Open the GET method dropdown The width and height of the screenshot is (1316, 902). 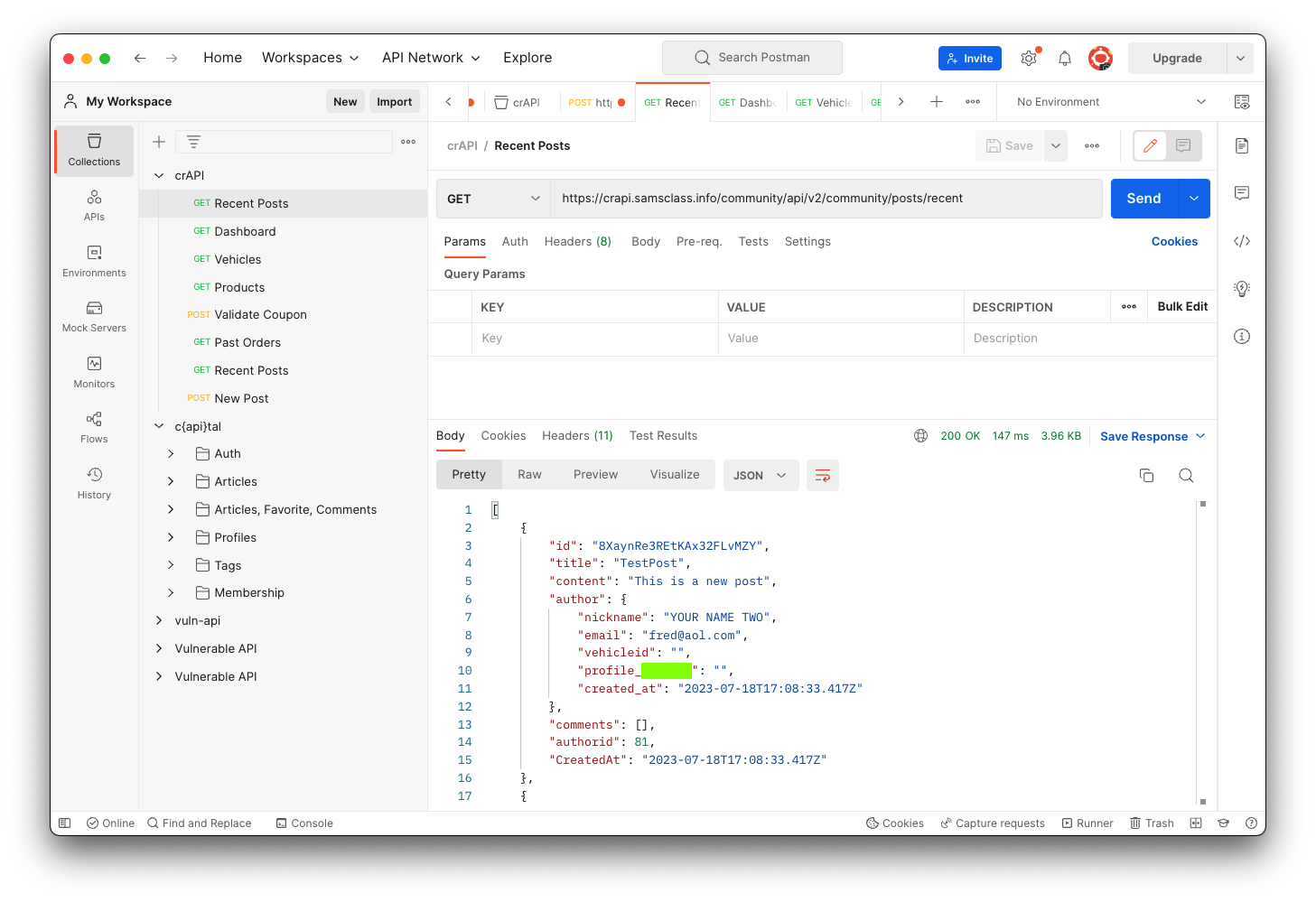point(493,199)
